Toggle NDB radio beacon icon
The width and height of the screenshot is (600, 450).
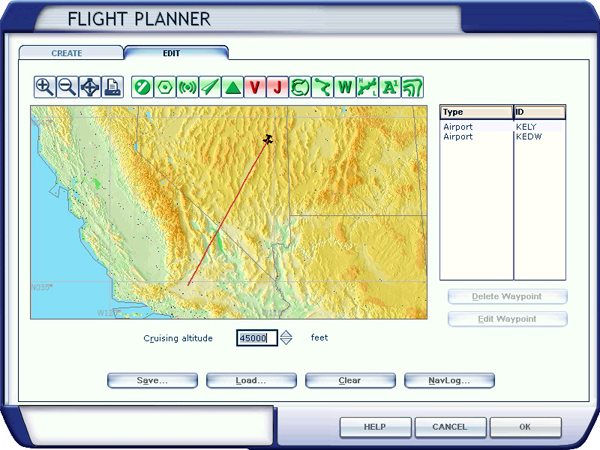pos(188,87)
